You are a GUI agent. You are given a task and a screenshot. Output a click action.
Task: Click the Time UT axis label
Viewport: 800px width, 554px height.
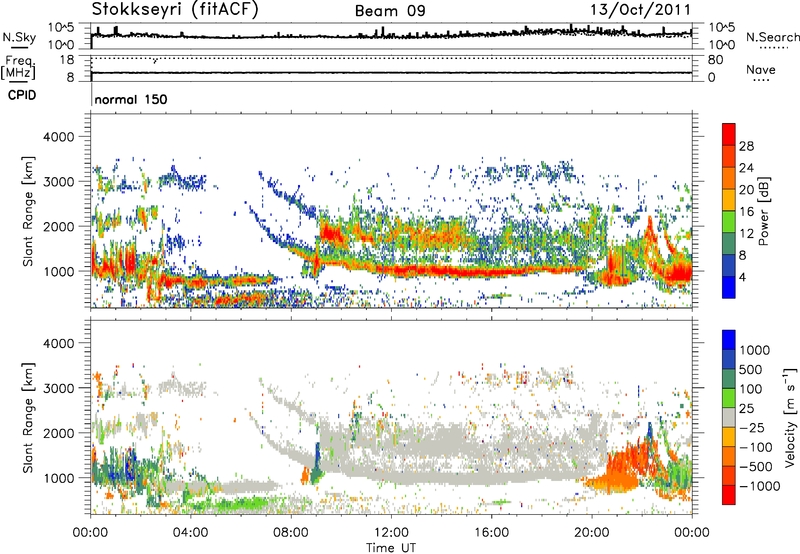[391, 548]
